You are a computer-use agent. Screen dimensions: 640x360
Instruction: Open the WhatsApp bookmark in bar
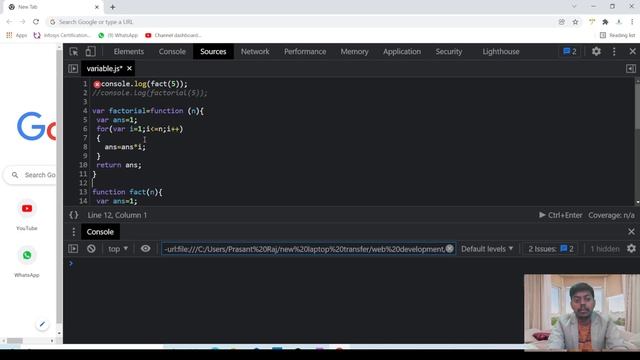(x=118, y=36)
